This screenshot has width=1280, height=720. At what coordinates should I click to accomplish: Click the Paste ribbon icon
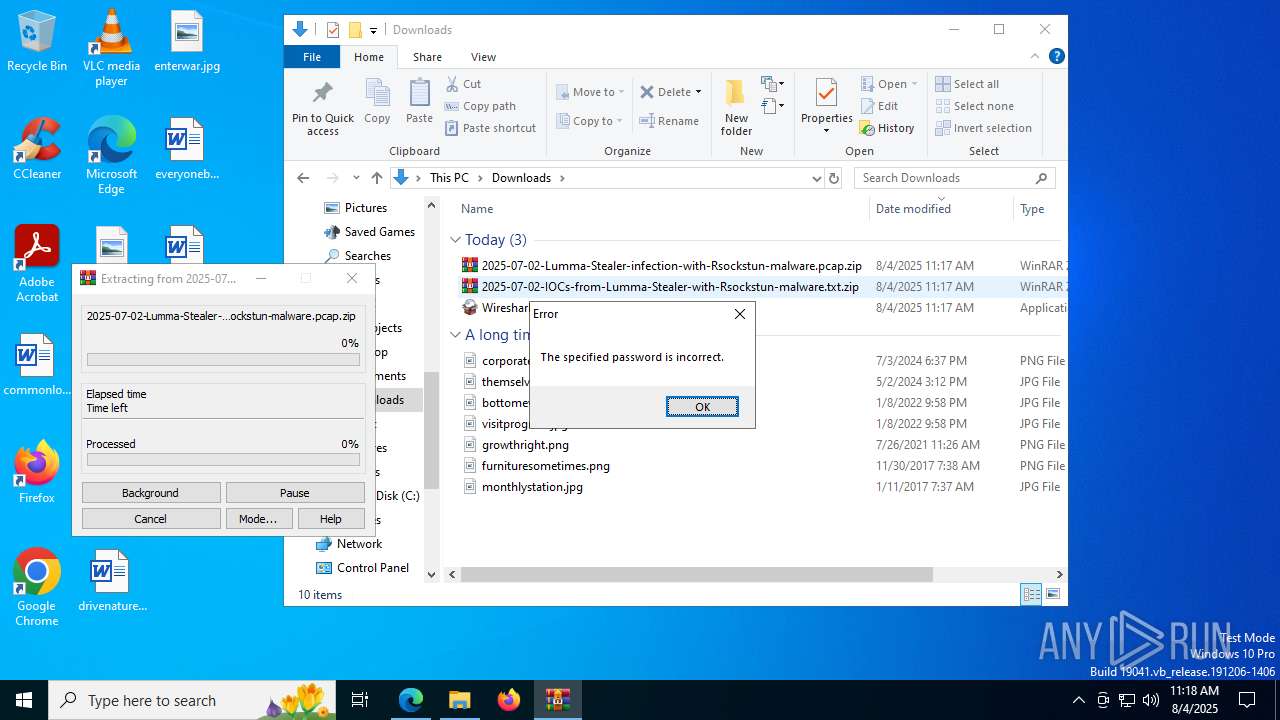point(419,102)
